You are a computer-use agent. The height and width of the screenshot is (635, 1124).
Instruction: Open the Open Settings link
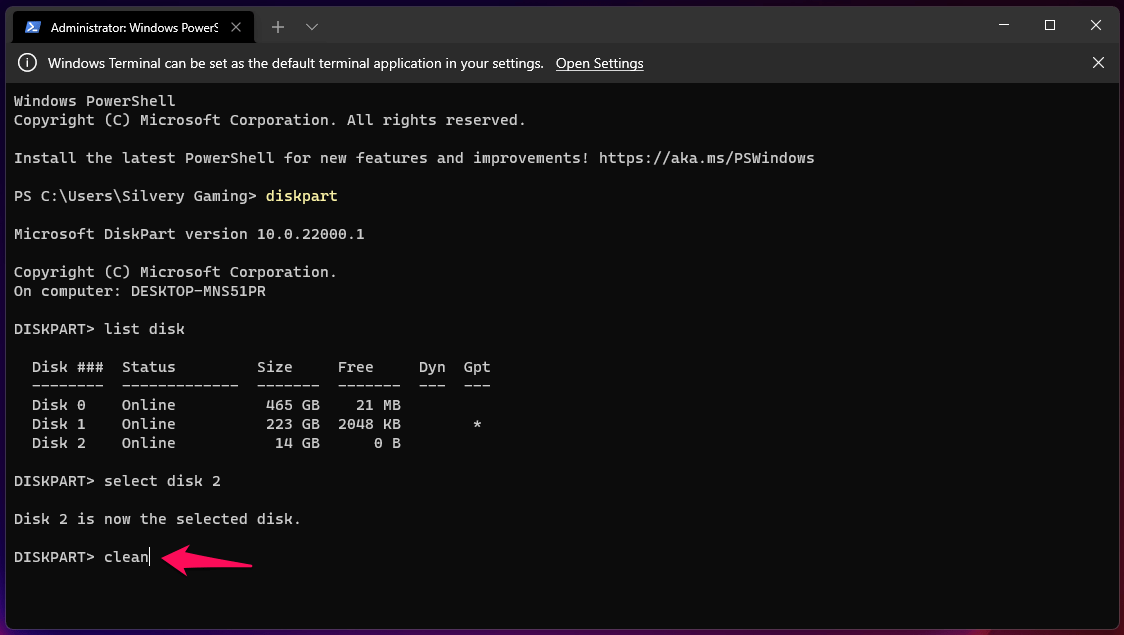point(599,63)
